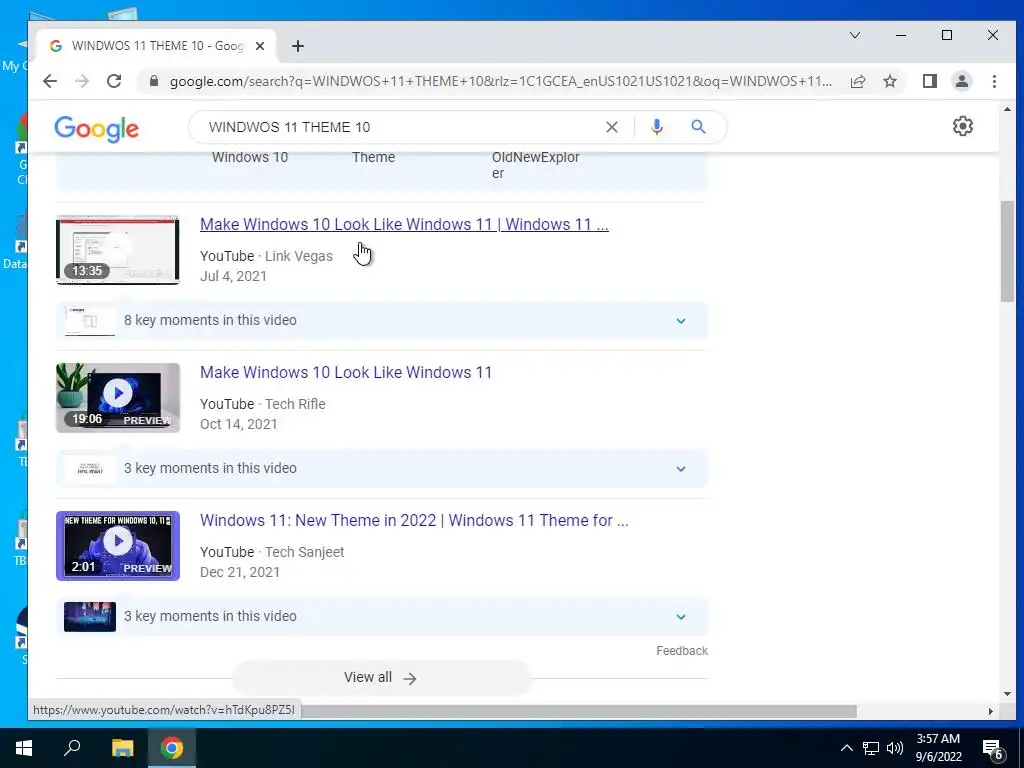The height and width of the screenshot is (768, 1024).
Task: Open the Chrome side panel icon
Action: (x=930, y=81)
